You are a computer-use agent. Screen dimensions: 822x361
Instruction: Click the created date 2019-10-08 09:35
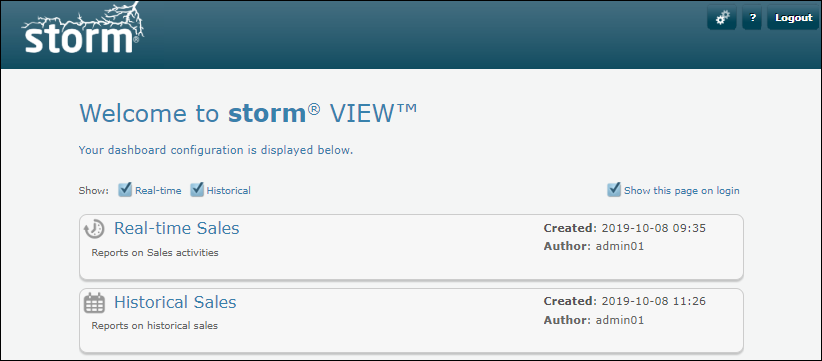click(653, 228)
